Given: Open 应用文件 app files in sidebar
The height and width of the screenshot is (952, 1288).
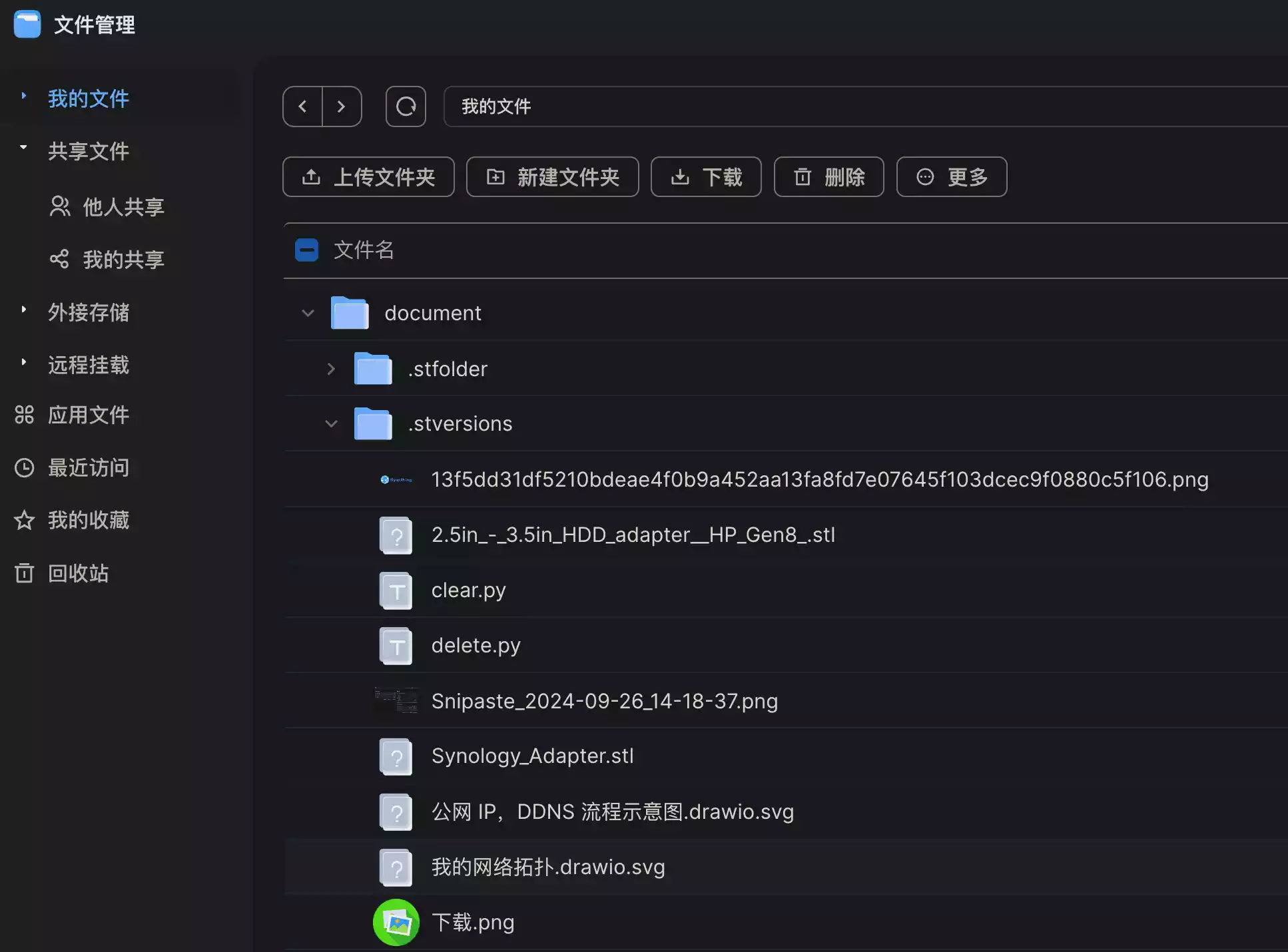Looking at the screenshot, I should click(x=88, y=415).
